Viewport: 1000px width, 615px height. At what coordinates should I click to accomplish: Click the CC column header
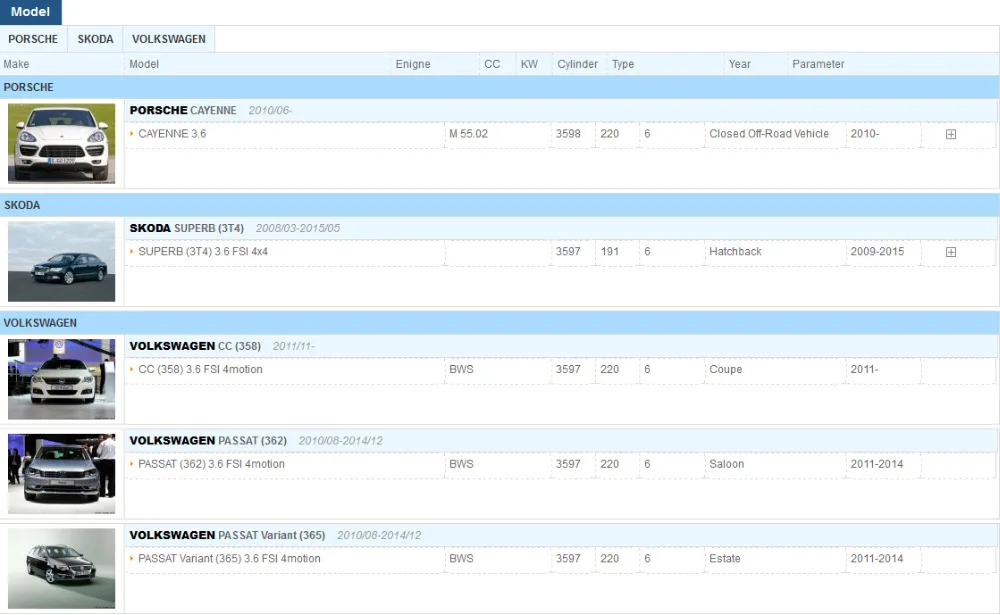pyautogui.click(x=492, y=64)
